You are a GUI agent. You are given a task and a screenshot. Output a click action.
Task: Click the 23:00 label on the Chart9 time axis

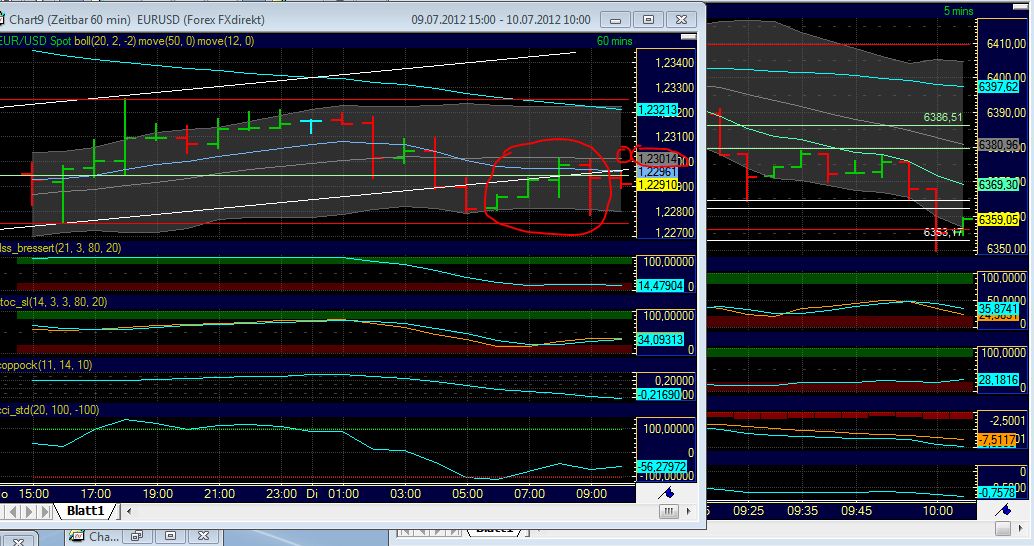tap(282, 494)
